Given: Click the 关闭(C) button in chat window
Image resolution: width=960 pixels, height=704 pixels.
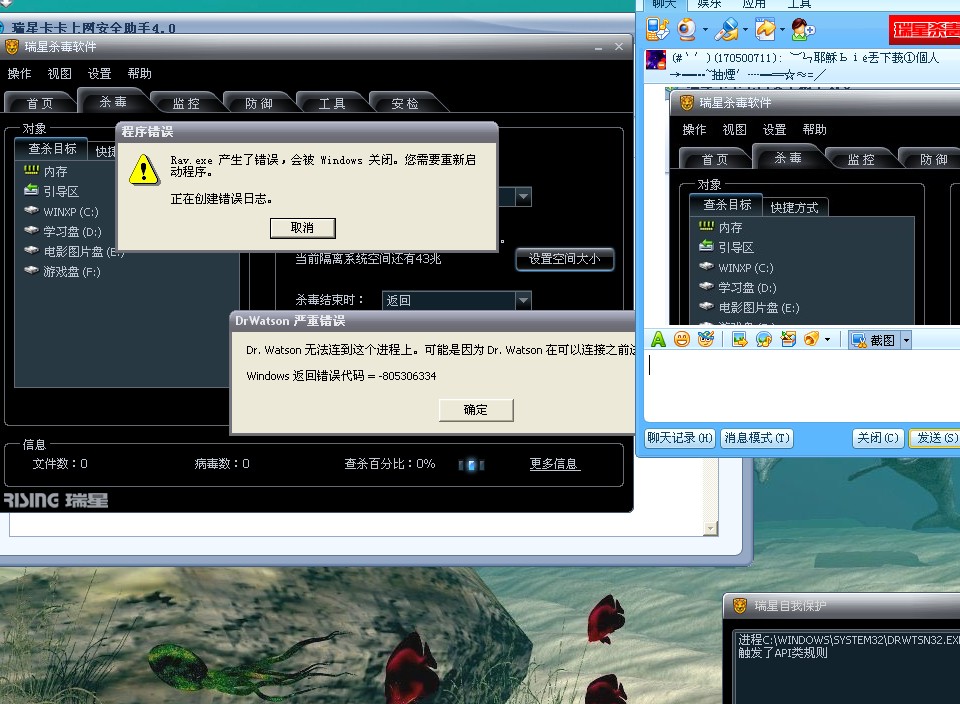Looking at the screenshot, I should click(x=878, y=438).
